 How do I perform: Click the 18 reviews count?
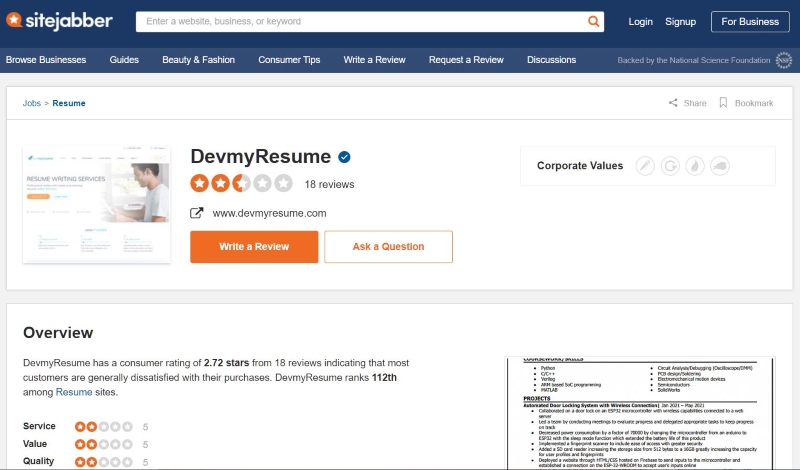click(x=330, y=184)
